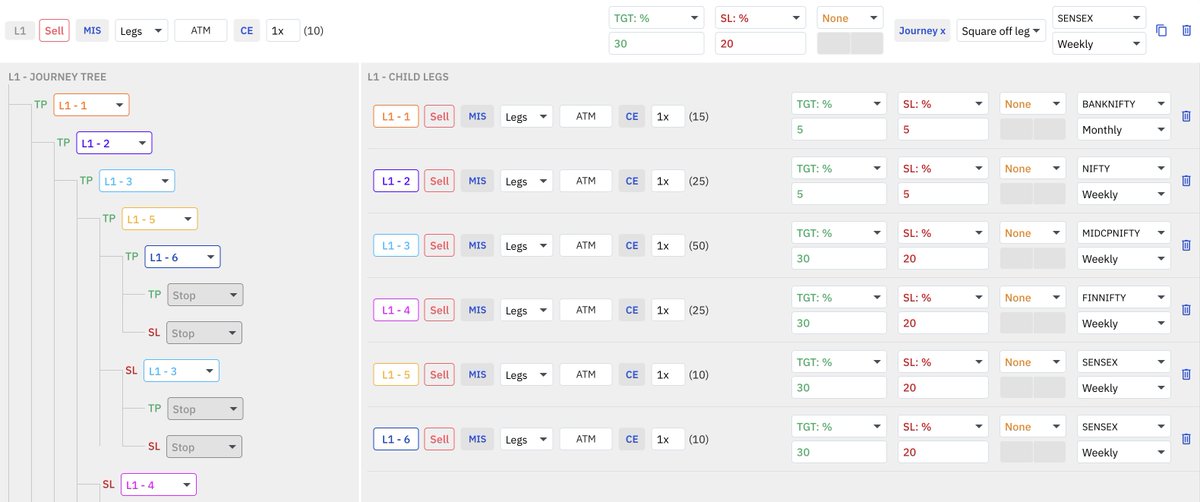Click parent leg stop loss value field showing 20
The width and height of the screenshot is (1200, 502).
(761, 43)
